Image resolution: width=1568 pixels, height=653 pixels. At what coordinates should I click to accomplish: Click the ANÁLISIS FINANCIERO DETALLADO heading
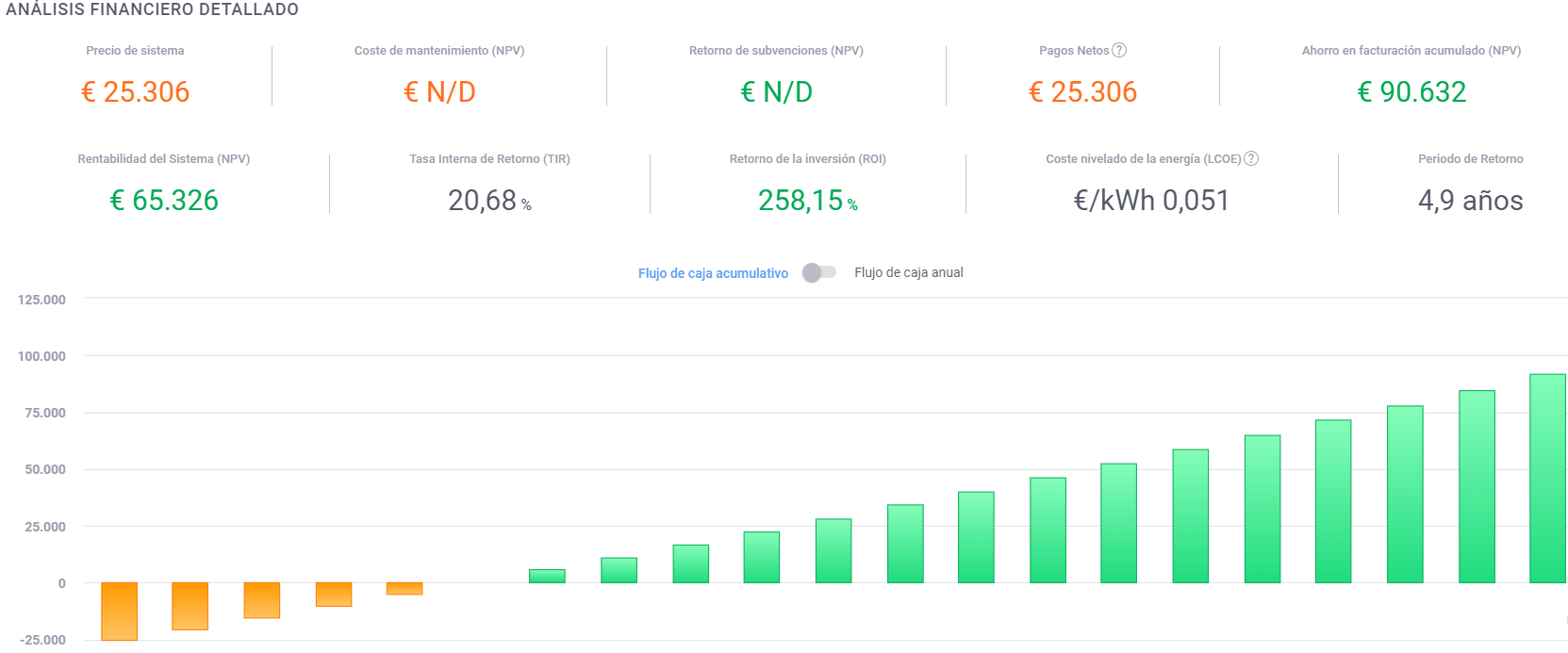pos(152,9)
